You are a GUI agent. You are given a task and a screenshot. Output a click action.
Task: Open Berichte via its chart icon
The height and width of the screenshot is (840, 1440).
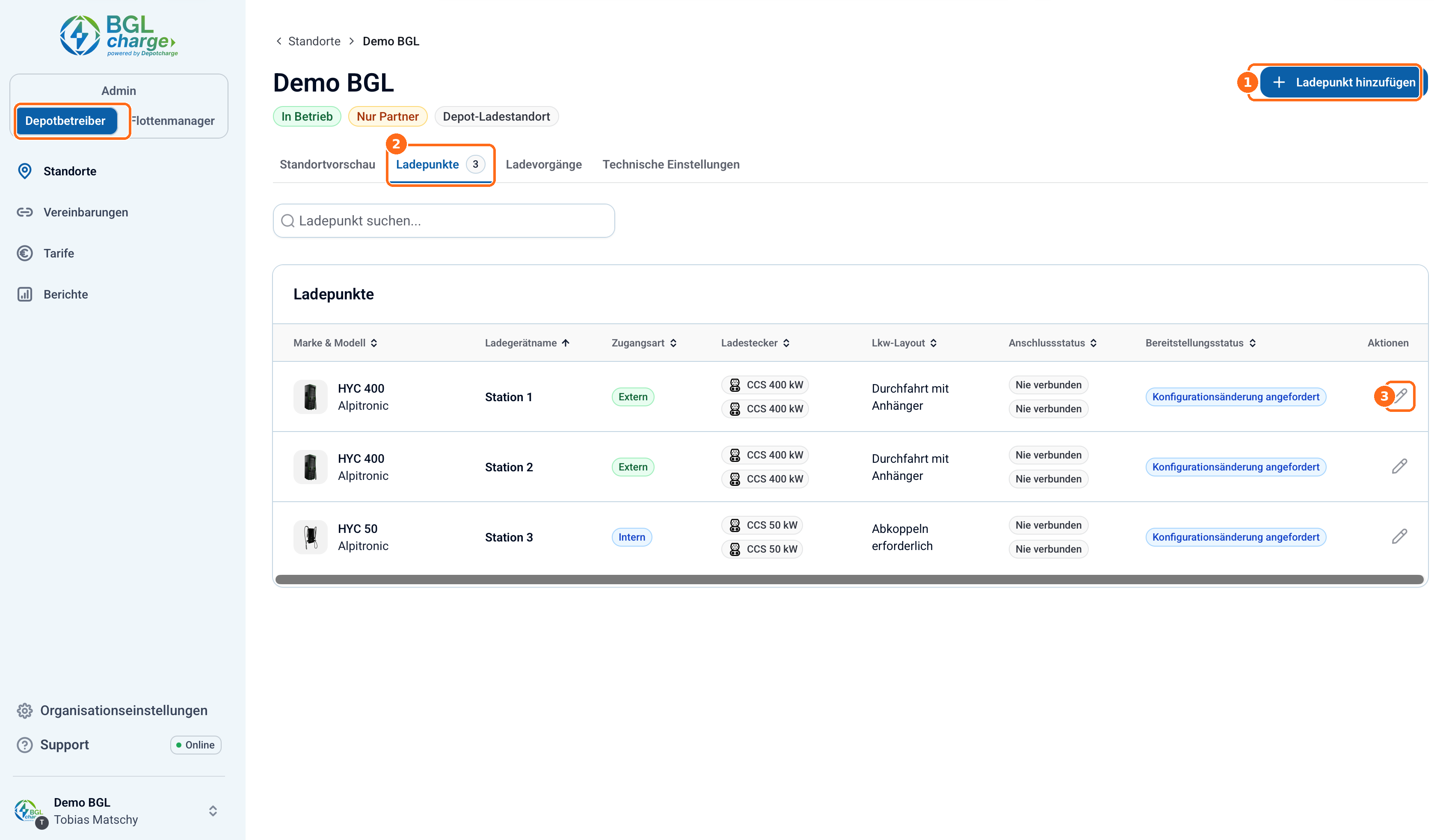pos(24,294)
